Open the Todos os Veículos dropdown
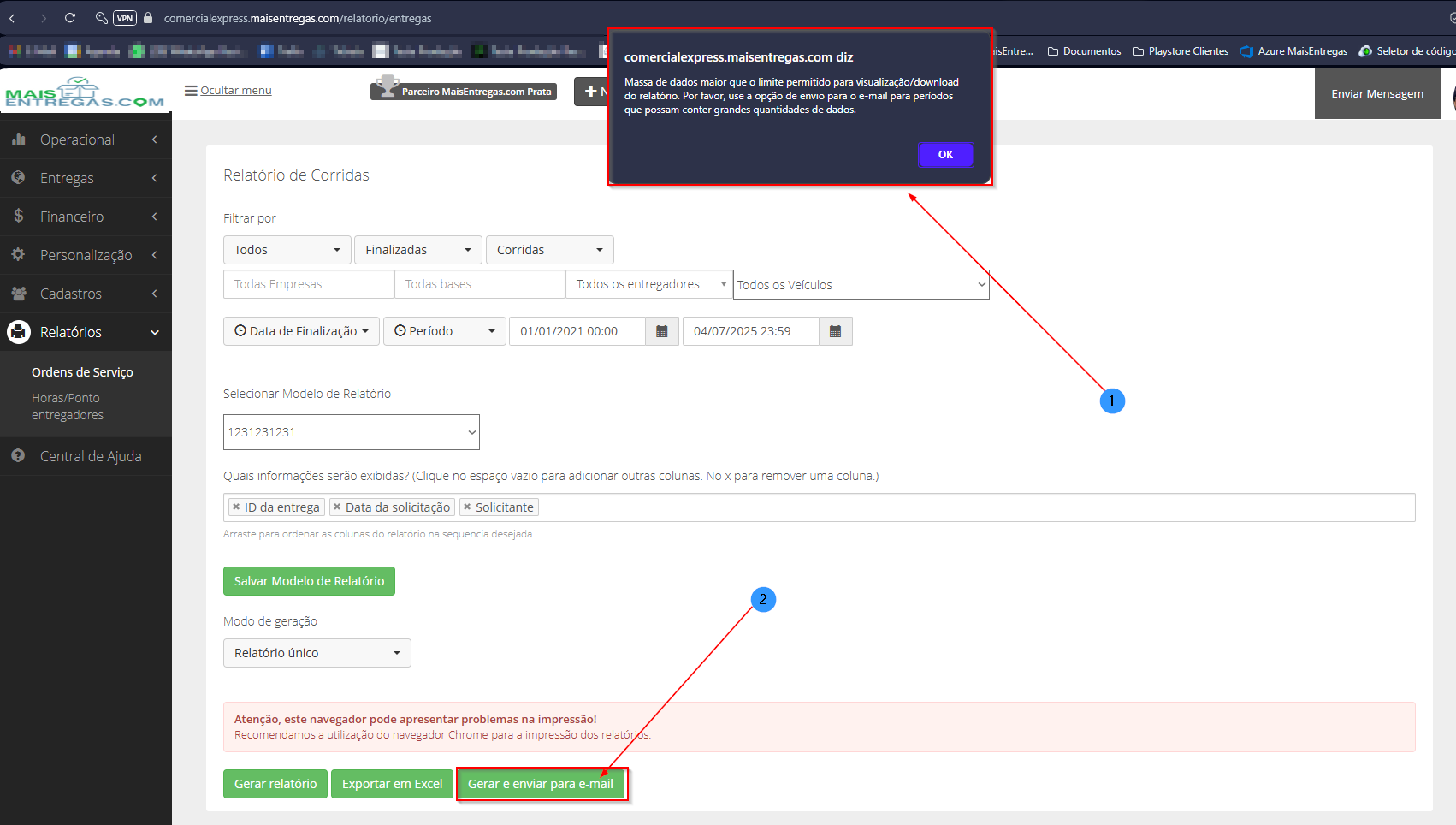 [861, 285]
